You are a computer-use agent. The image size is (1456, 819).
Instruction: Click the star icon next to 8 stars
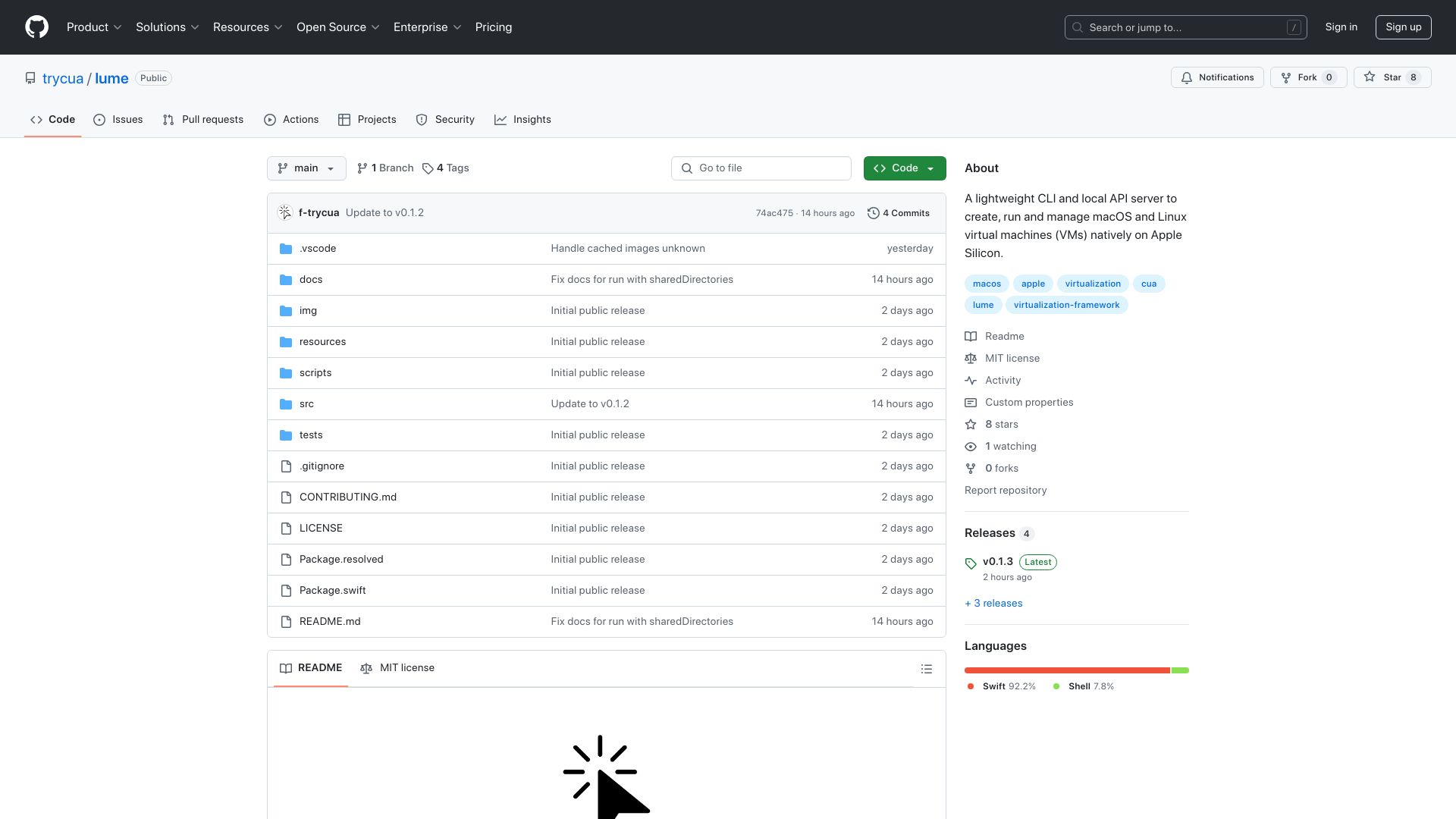tap(971, 425)
